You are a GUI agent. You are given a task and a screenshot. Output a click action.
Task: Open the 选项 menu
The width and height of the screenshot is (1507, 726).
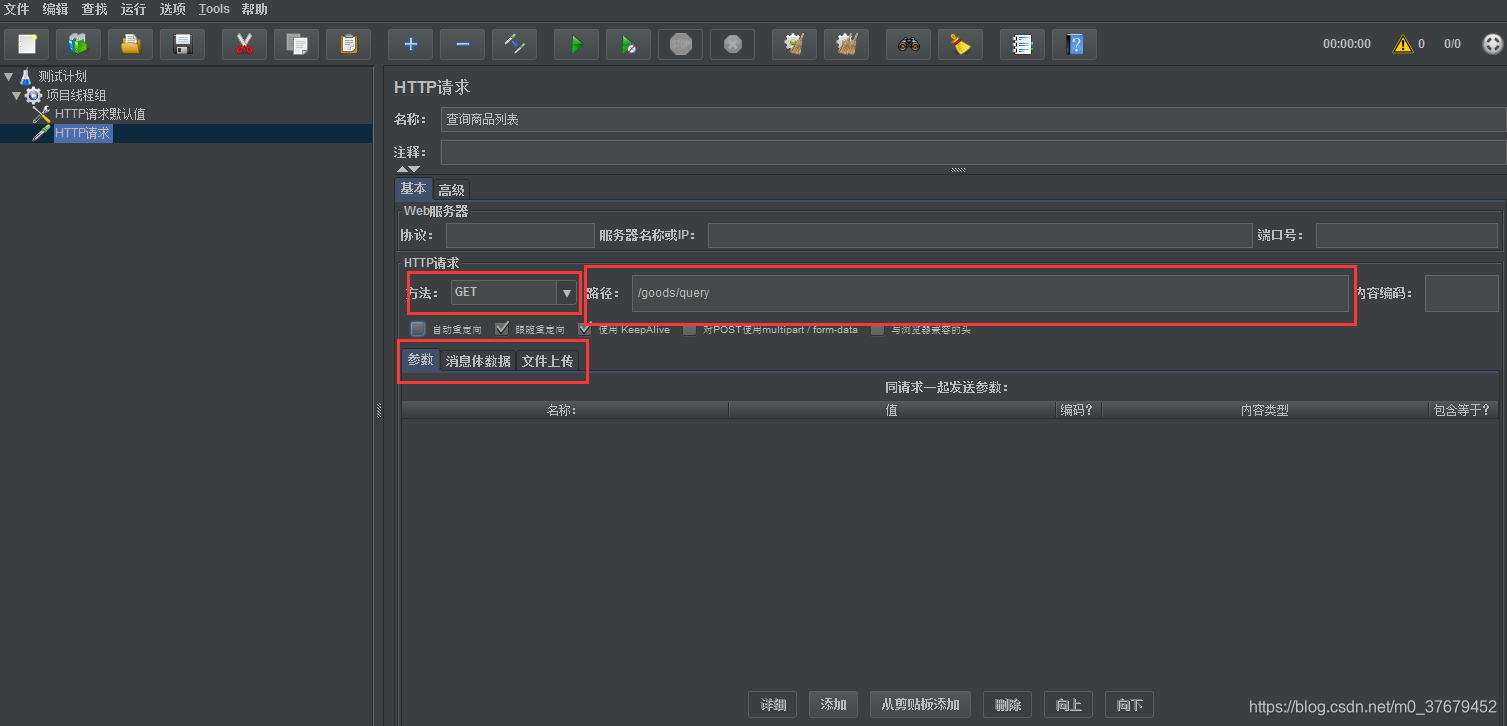pos(173,9)
